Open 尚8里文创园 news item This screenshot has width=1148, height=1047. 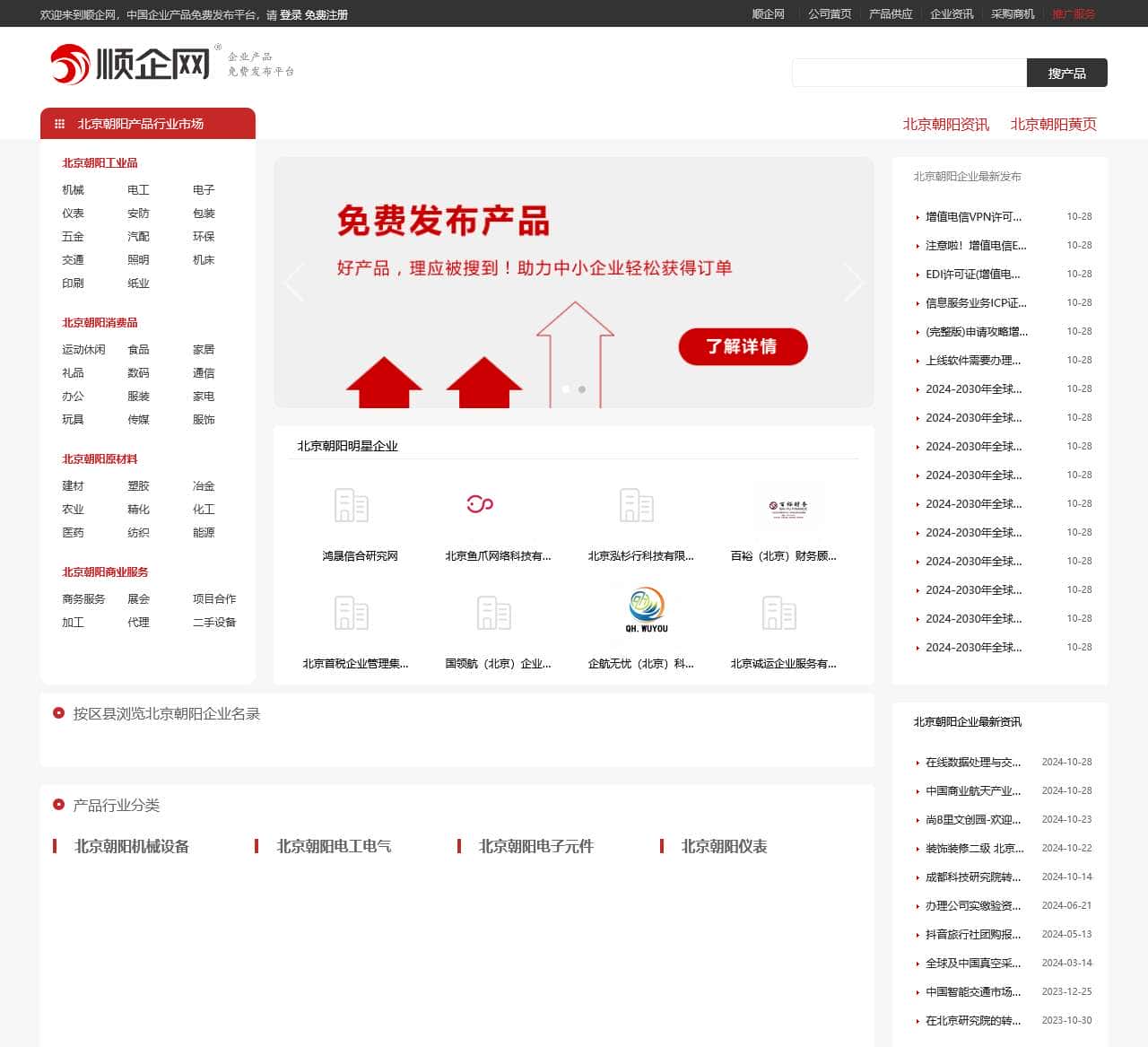tap(973, 820)
